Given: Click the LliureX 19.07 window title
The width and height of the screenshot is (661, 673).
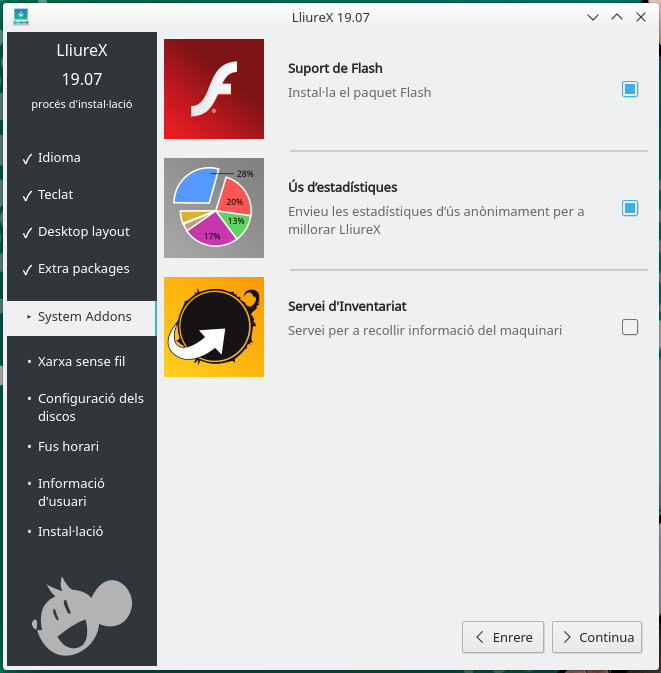Looking at the screenshot, I should (x=330, y=17).
